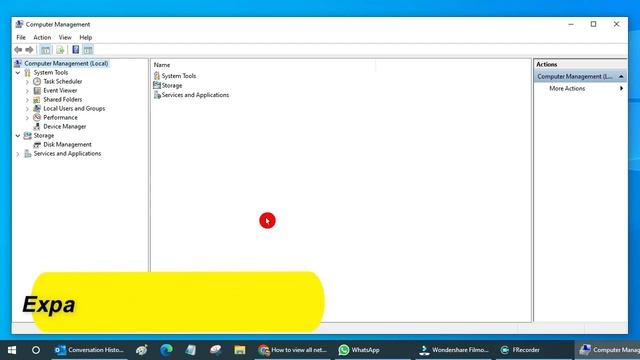Click the Shared Folders icon in tree
The height and width of the screenshot is (360, 640).
click(37, 100)
